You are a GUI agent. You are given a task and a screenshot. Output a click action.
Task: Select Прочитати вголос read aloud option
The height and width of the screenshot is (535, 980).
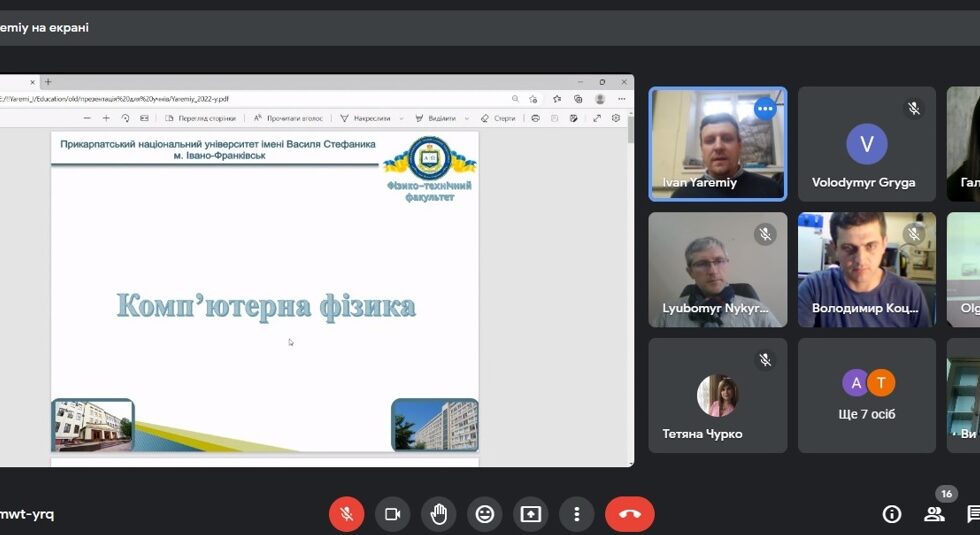point(288,118)
